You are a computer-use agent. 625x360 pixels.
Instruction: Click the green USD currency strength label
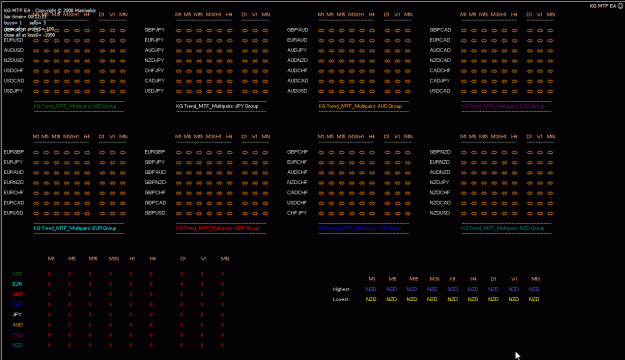17,274
